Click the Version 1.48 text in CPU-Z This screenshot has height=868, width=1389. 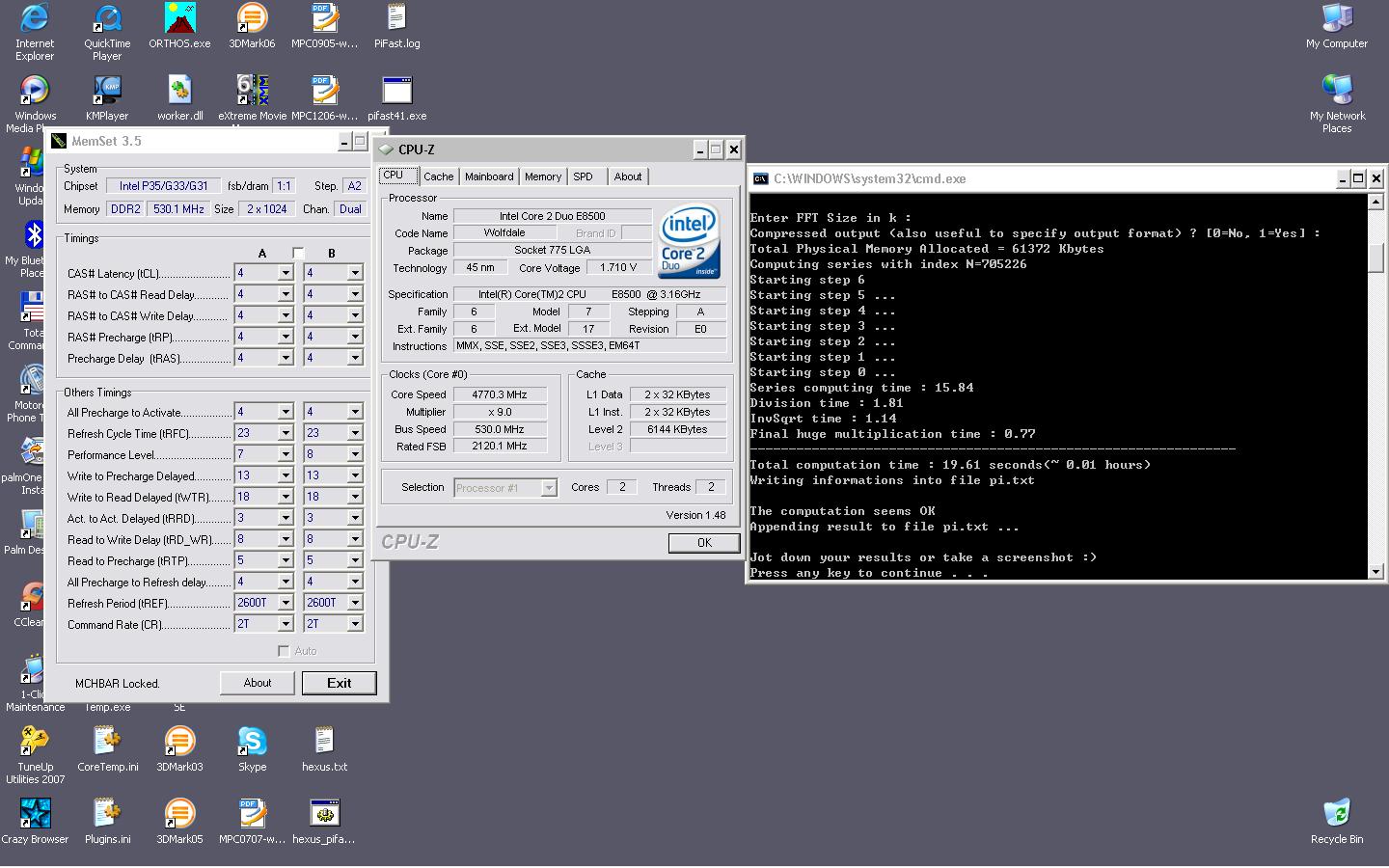695,515
